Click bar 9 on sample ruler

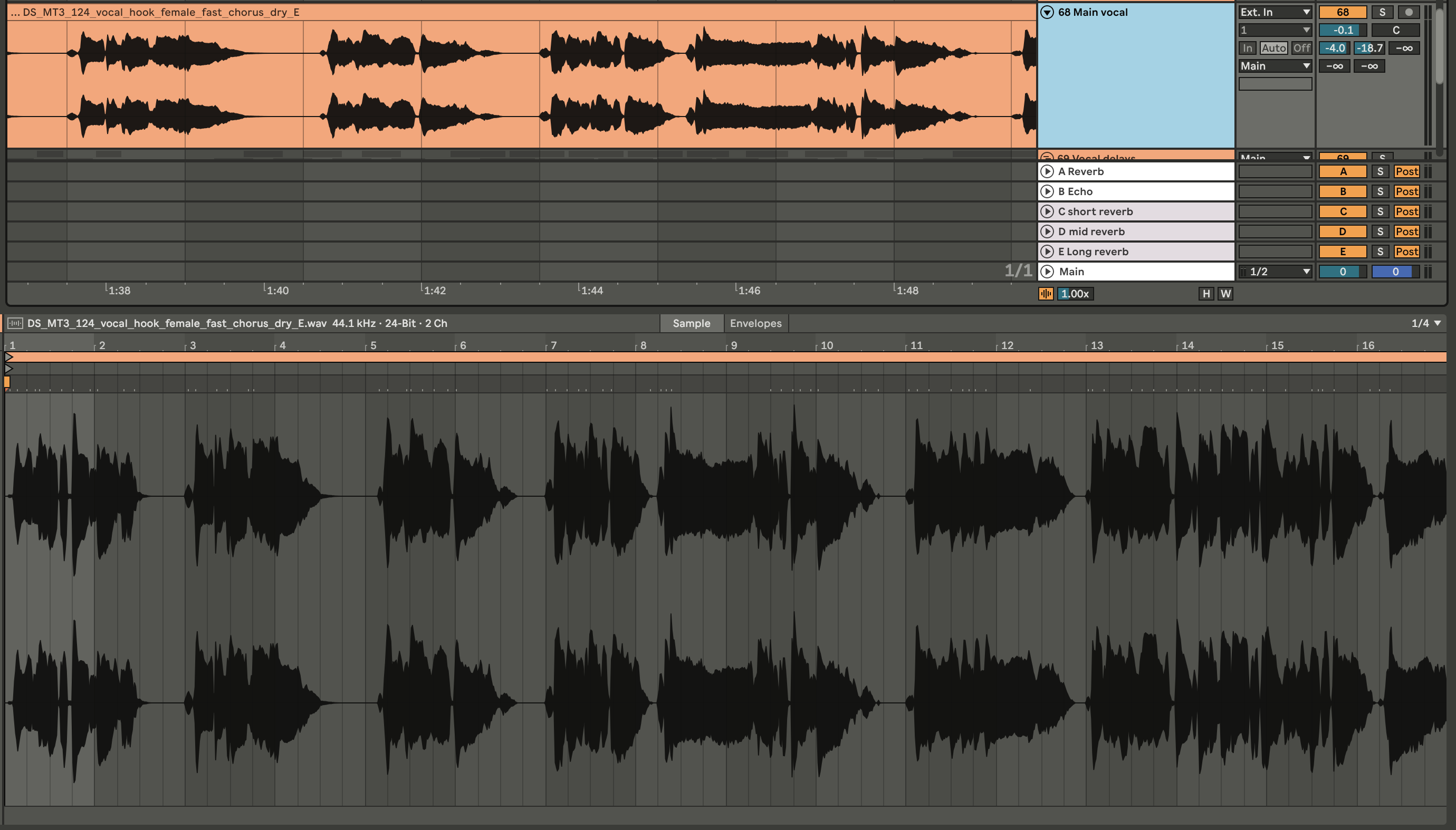pyautogui.click(x=733, y=345)
